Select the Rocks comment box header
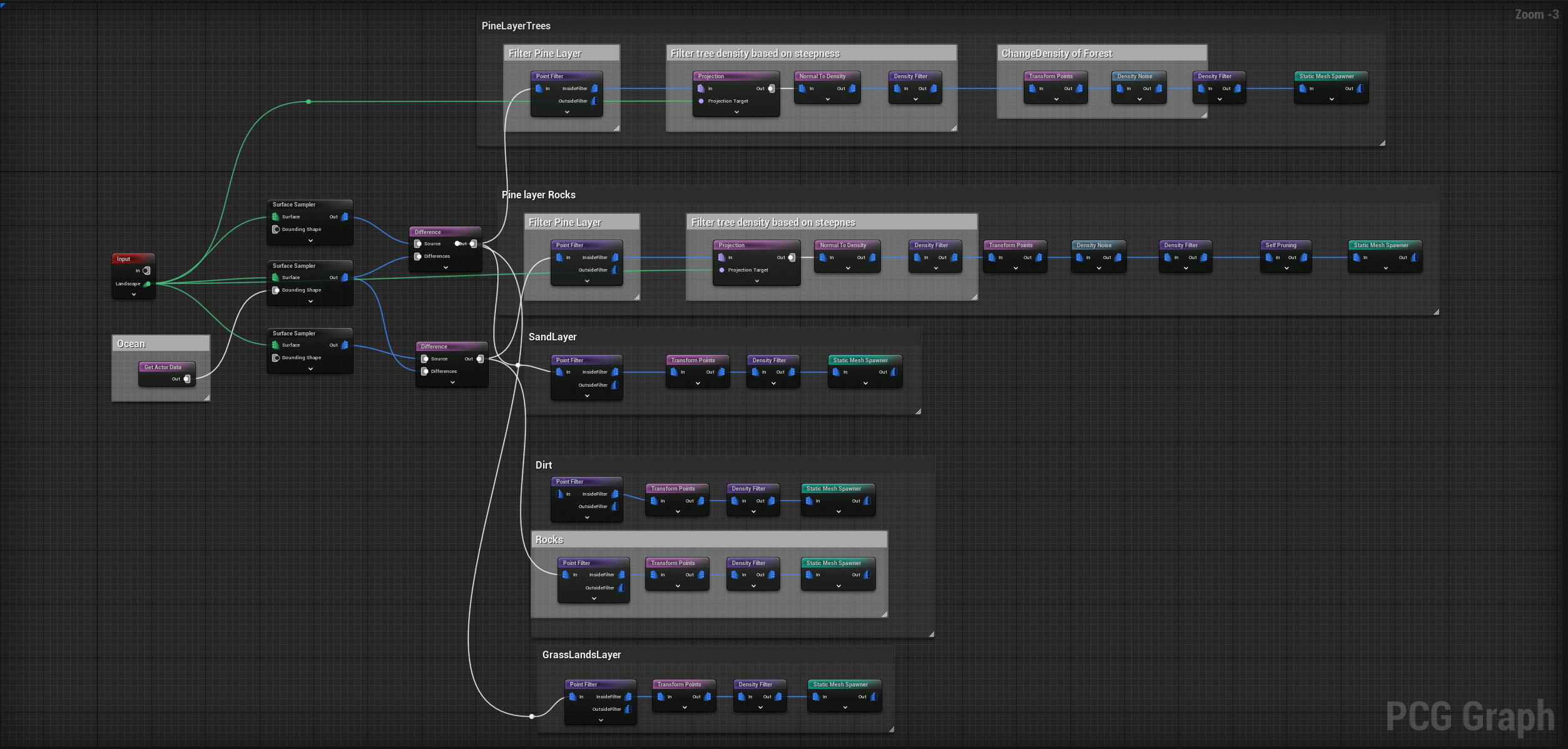Image resolution: width=1568 pixels, height=749 pixels. pyautogui.click(x=549, y=540)
